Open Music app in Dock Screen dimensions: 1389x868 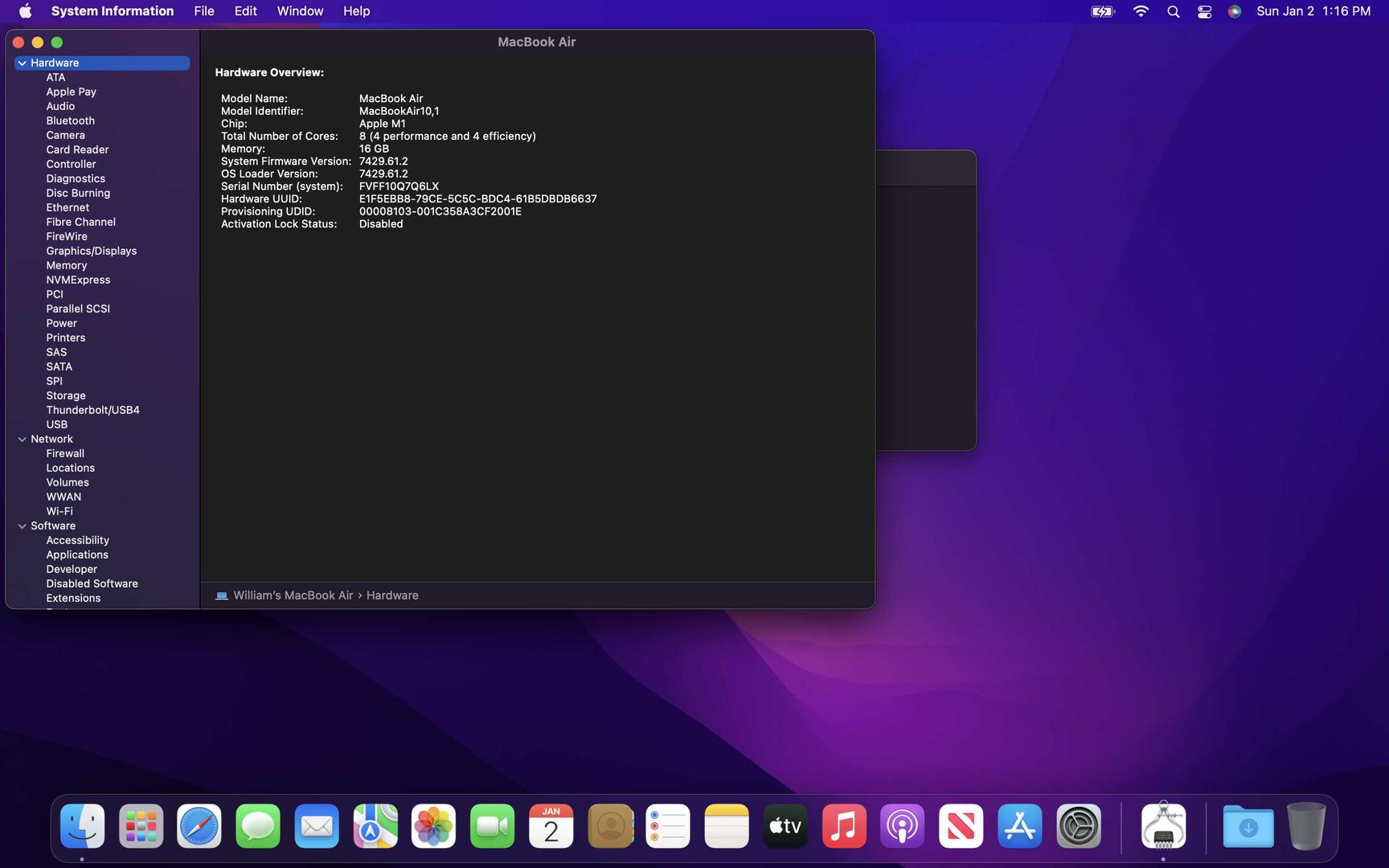(844, 826)
